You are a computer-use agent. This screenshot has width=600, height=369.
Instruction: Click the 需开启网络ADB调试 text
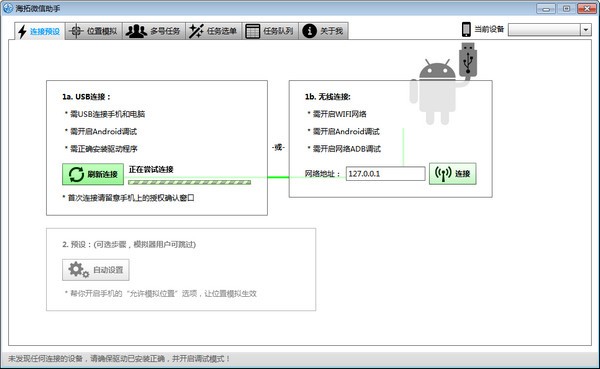click(x=347, y=149)
